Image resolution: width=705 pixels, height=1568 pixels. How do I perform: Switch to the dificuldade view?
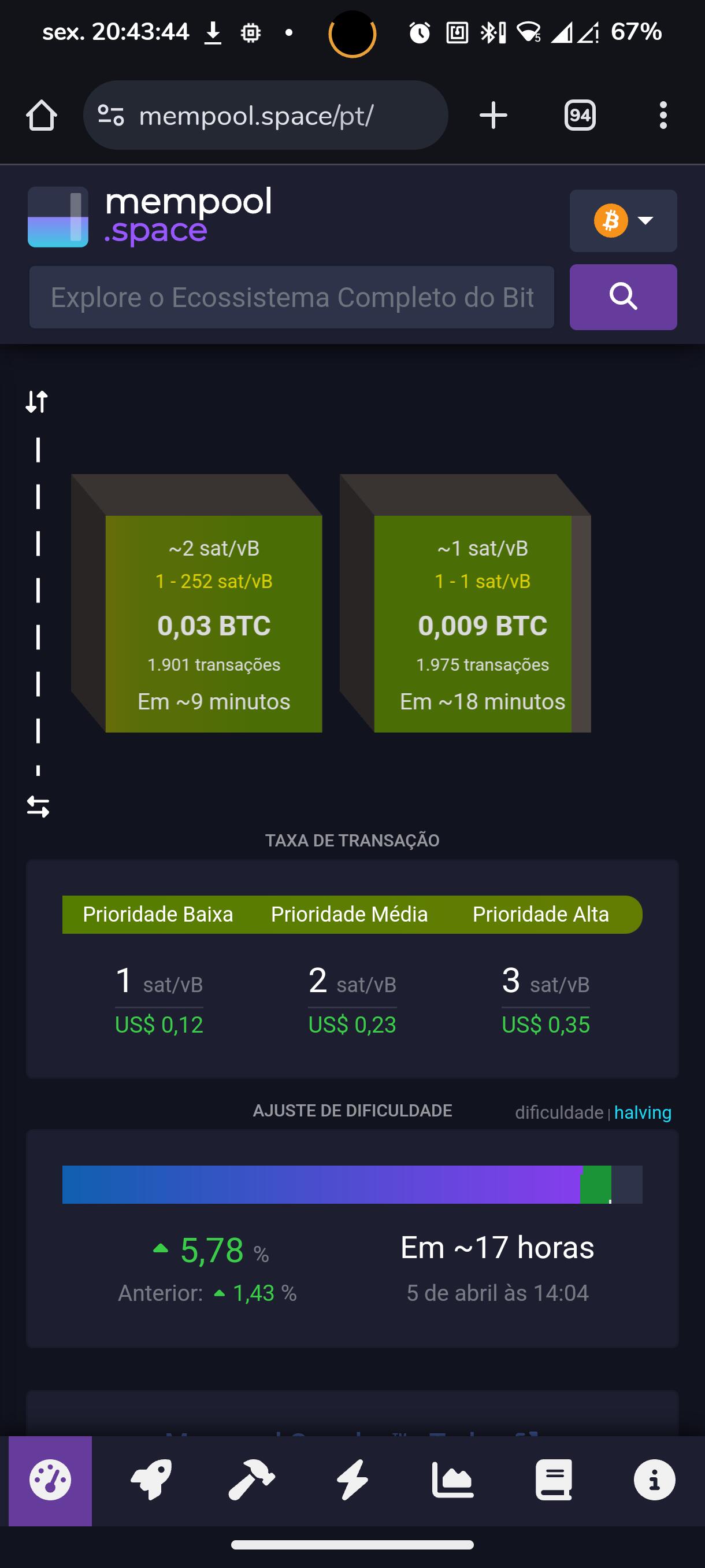pyautogui.click(x=558, y=1112)
